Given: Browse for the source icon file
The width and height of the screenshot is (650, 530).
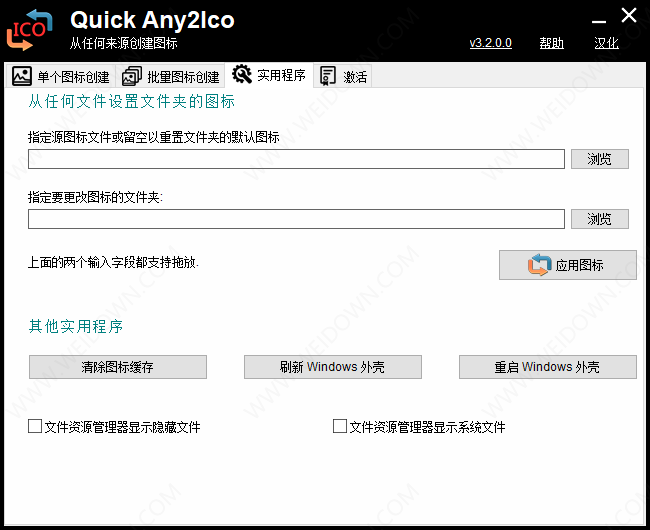Looking at the screenshot, I should tap(599, 159).
